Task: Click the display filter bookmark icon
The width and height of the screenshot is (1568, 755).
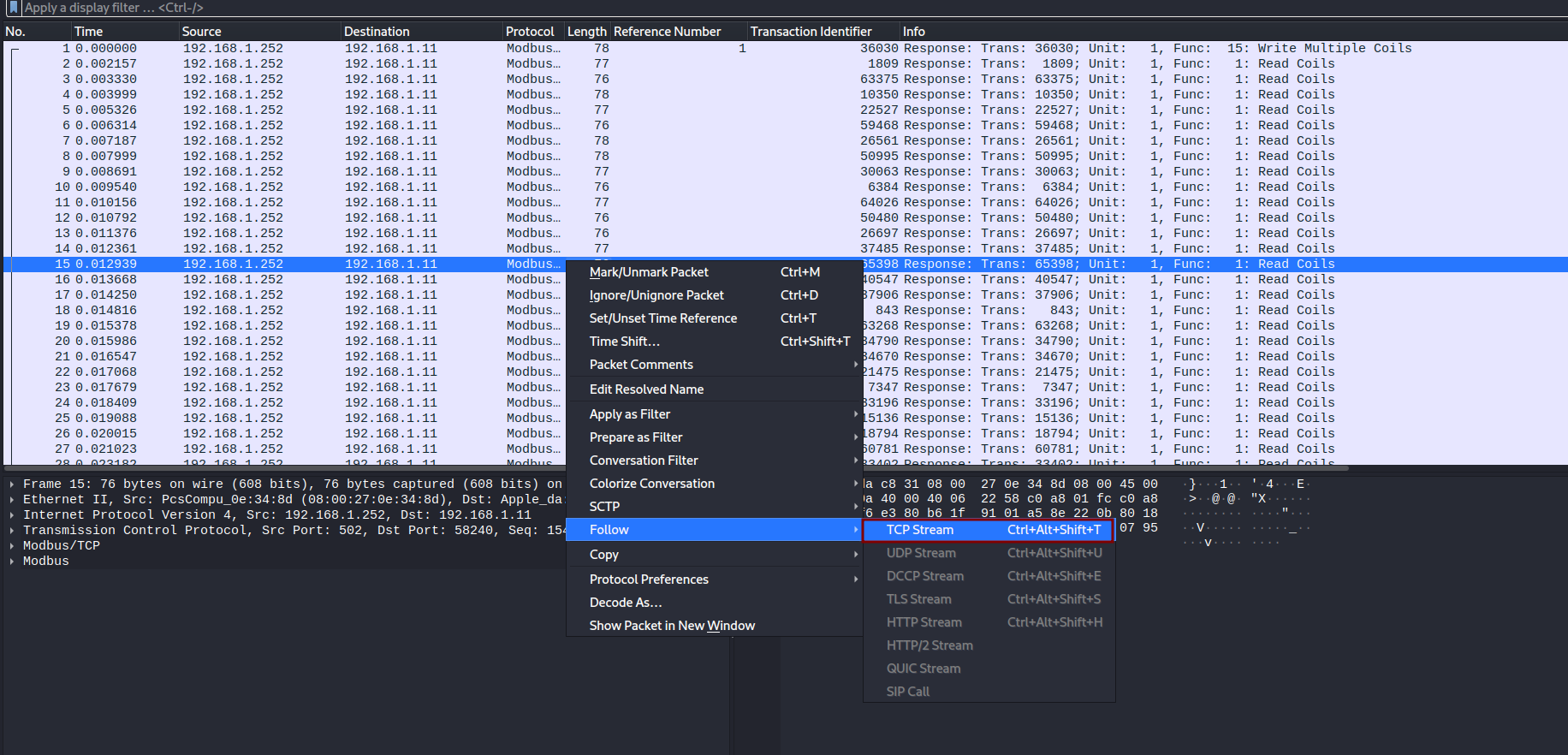Action: point(13,8)
